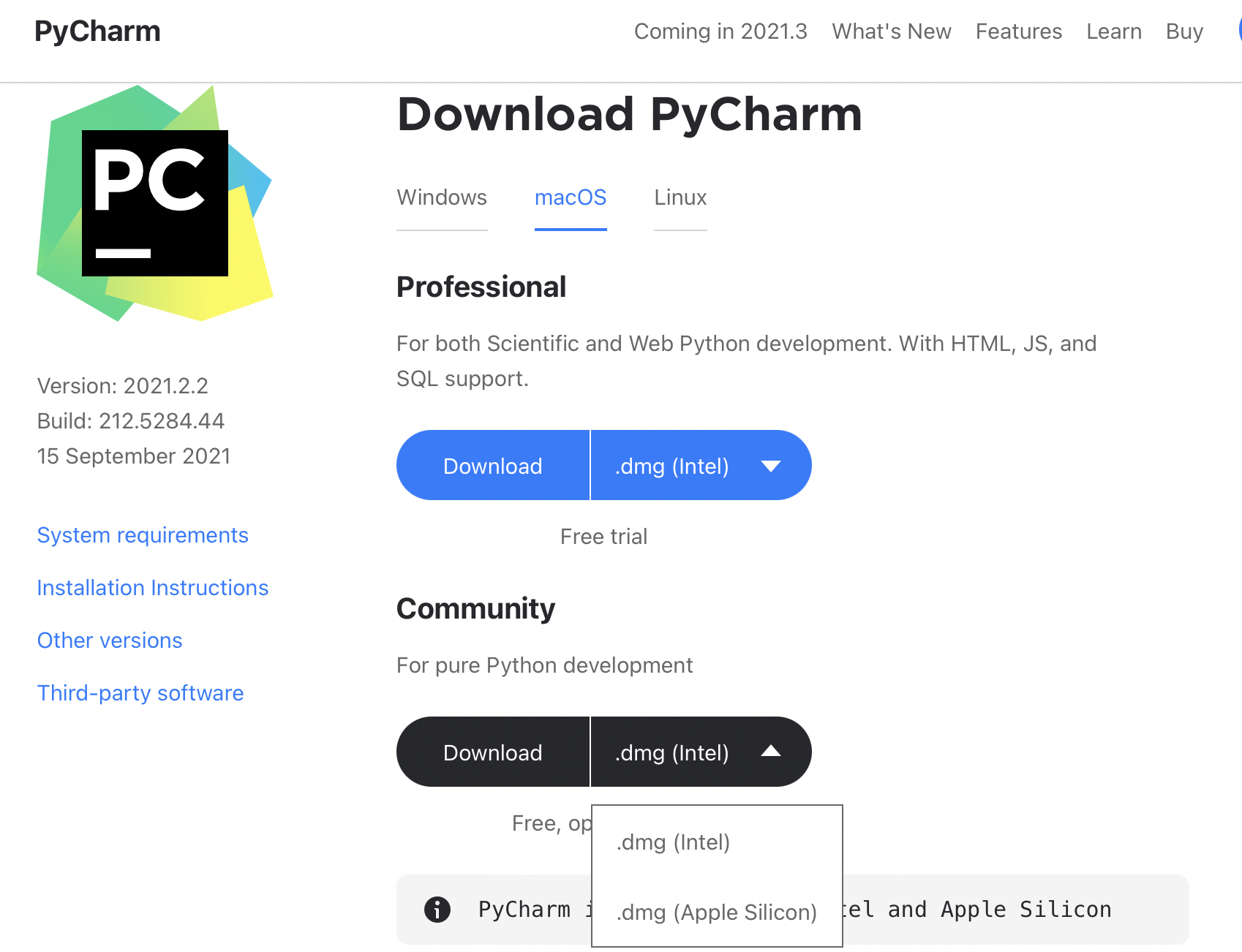Viewport: 1242px width, 952px height.
Task: Collapse Community .dmg (Intel) installer dropdown
Action: pyautogui.click(x=701, y=752)
